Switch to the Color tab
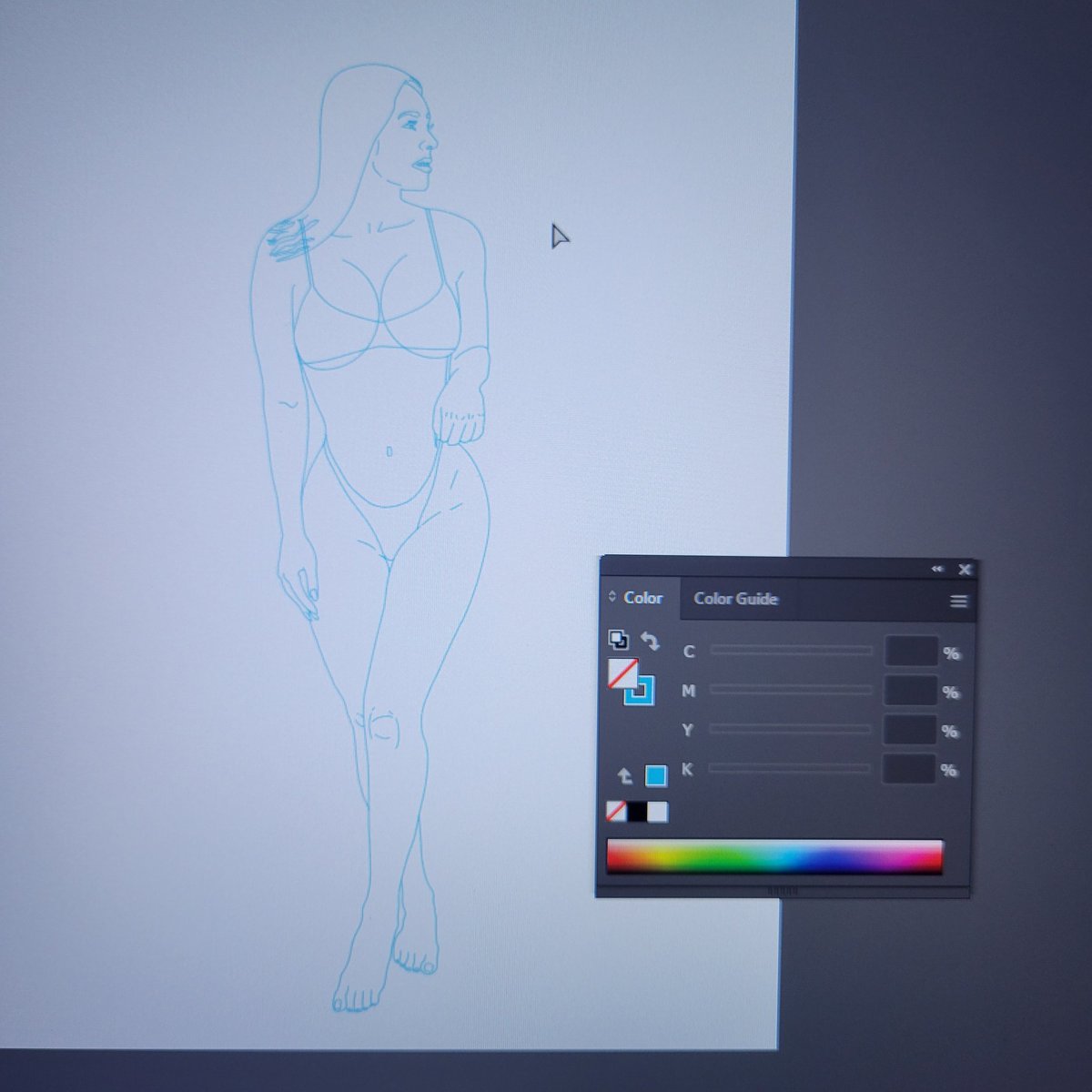The width and height of the screenshot is (1092, 1092). click(x=642, y=598)
